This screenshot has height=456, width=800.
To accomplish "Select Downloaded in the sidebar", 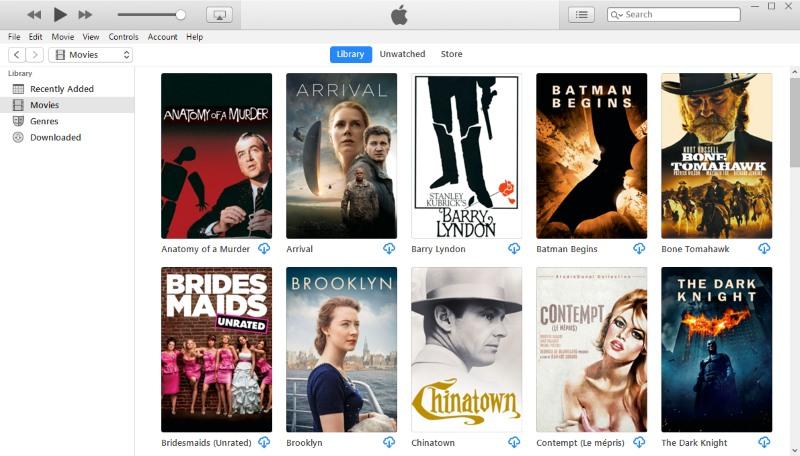I will (x=67, y=137).
